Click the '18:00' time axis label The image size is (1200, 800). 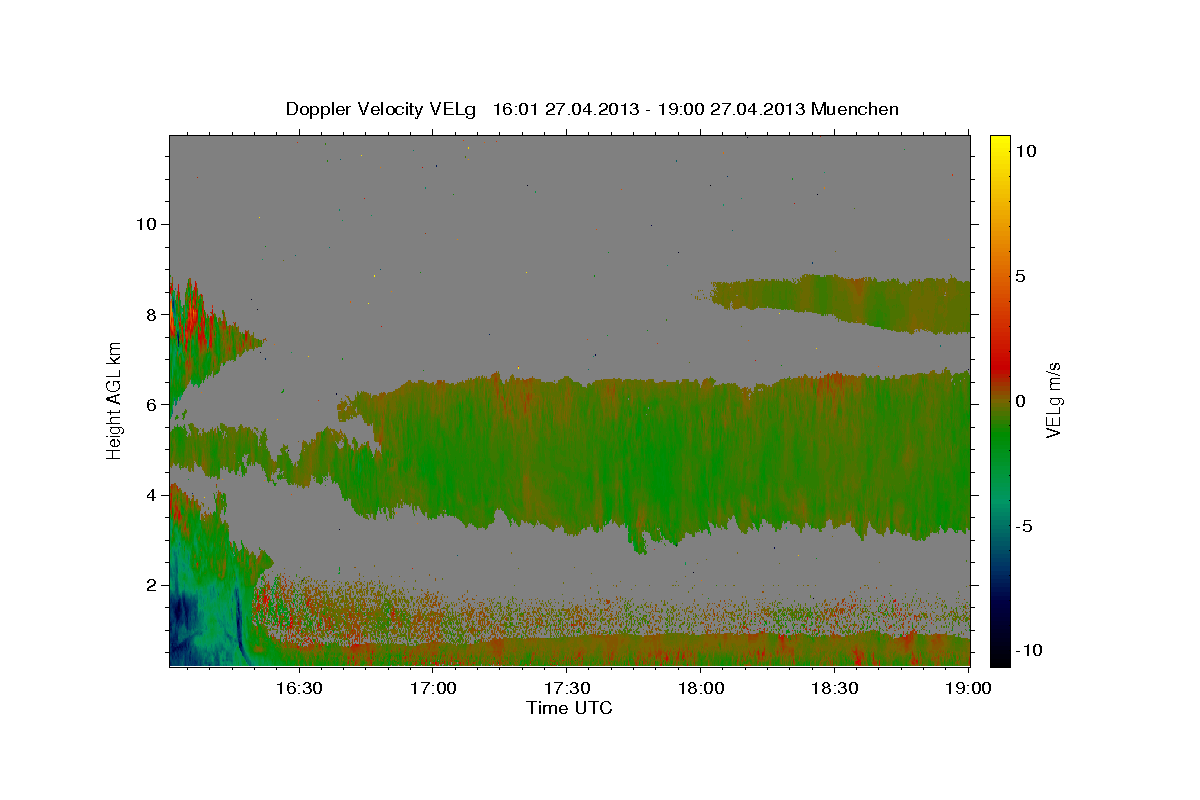701,688
